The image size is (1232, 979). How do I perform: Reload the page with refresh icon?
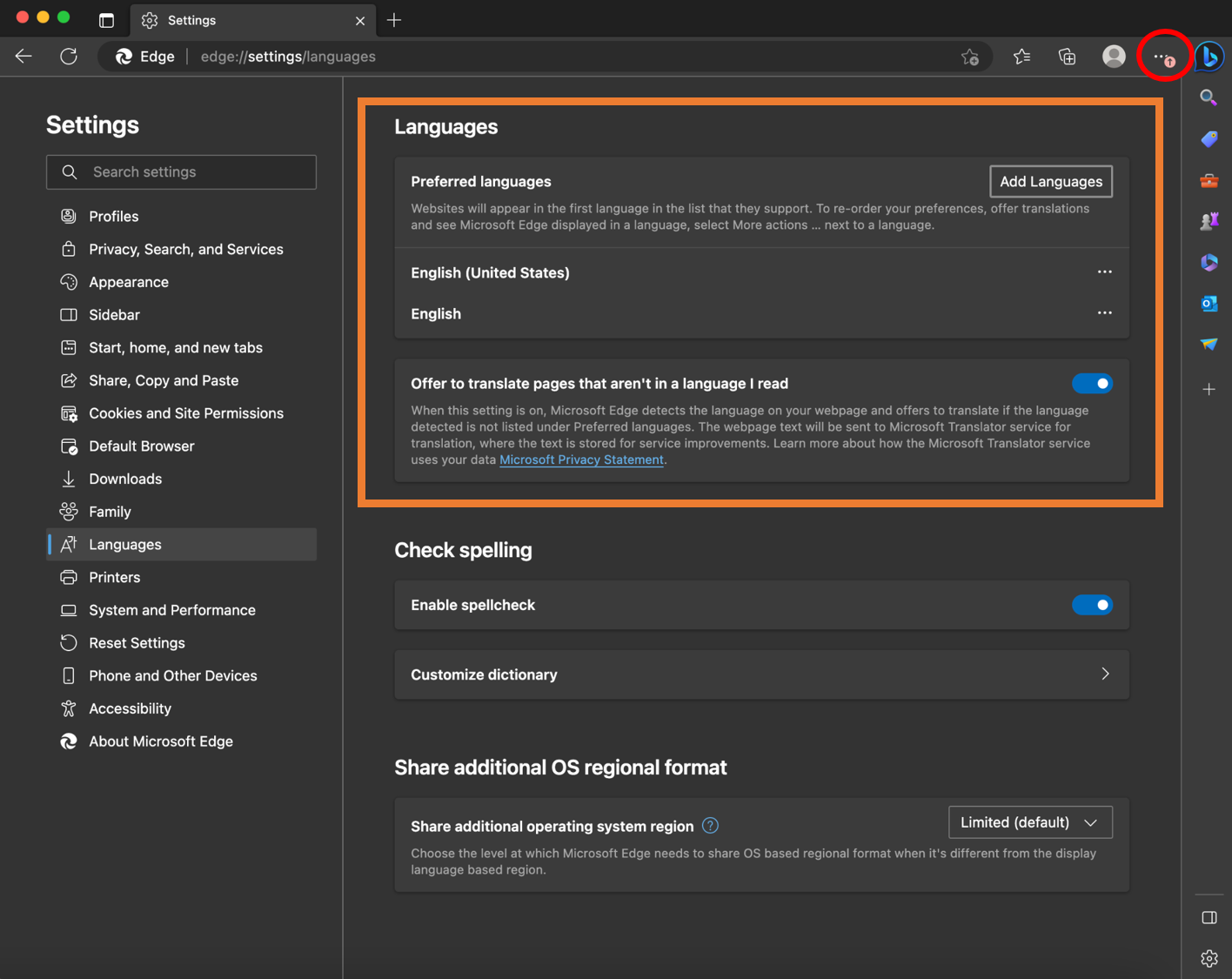point(69,57)
